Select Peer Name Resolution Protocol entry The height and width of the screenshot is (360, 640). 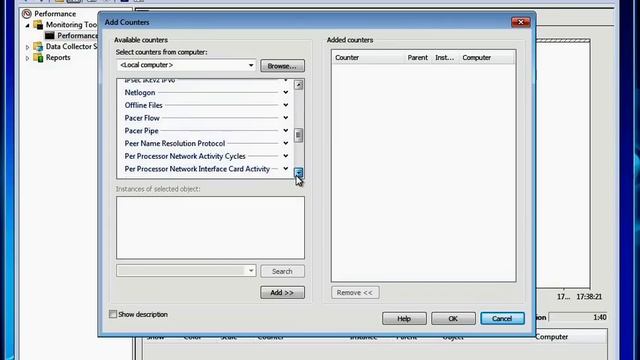tap(175, 143)
